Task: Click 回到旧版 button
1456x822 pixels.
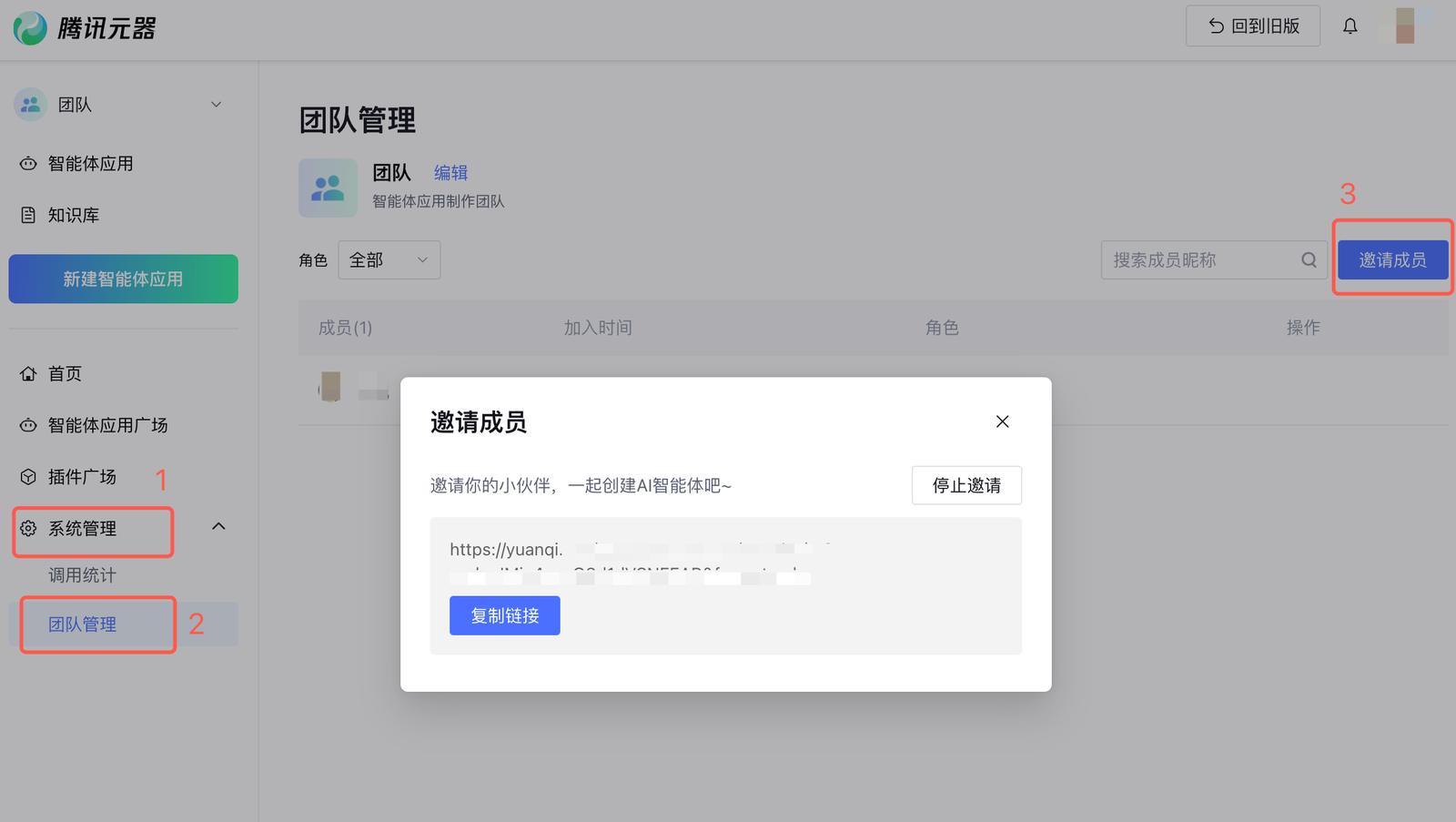Action: click(1252, 26)
